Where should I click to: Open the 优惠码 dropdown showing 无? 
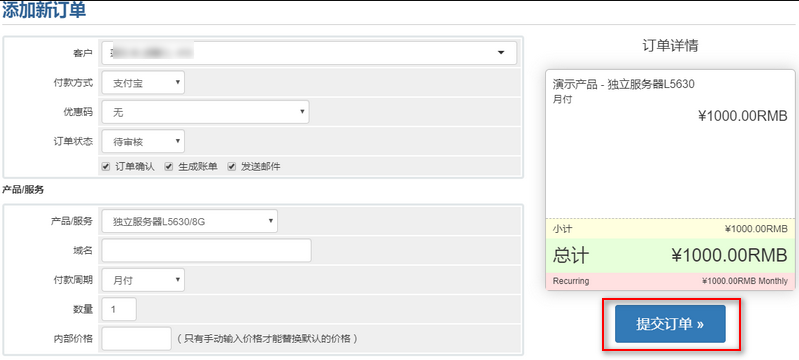[205, 112]
